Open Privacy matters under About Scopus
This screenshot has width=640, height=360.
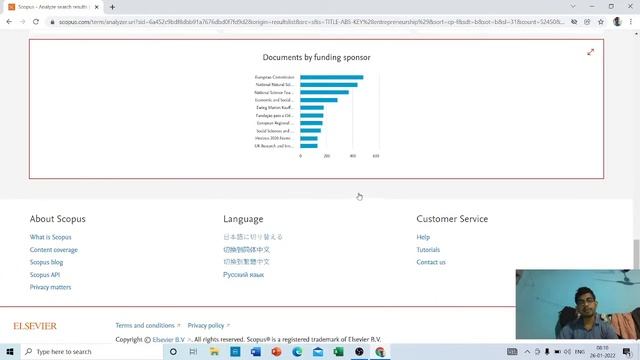click(x=50, y=287)
